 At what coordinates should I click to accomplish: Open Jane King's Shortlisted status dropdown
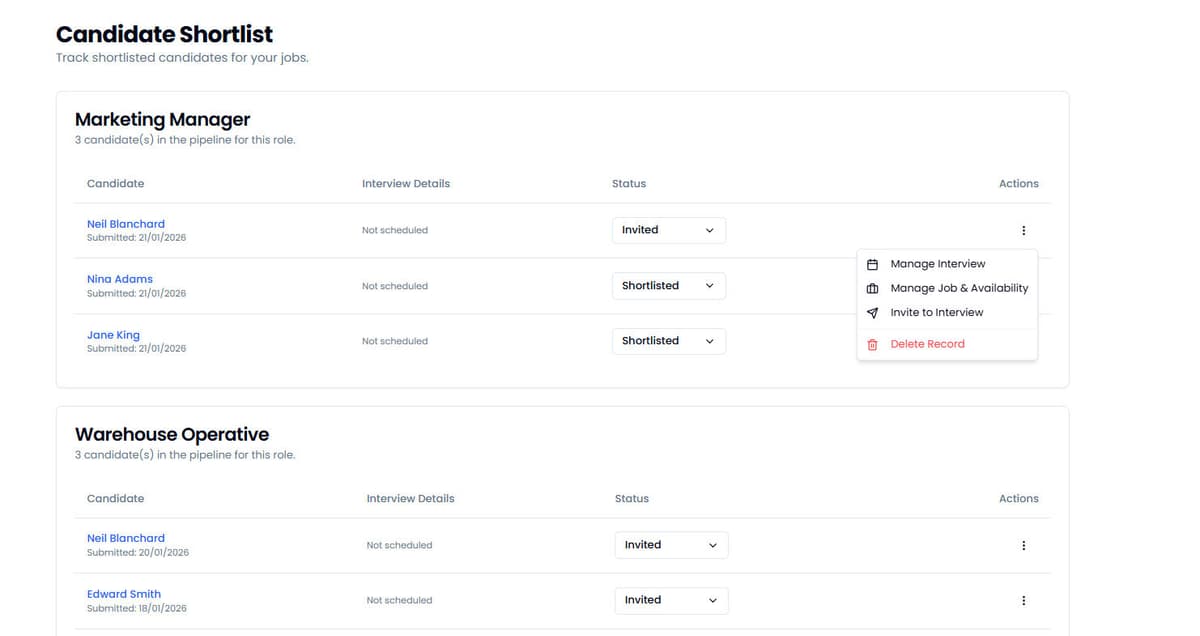668,341
